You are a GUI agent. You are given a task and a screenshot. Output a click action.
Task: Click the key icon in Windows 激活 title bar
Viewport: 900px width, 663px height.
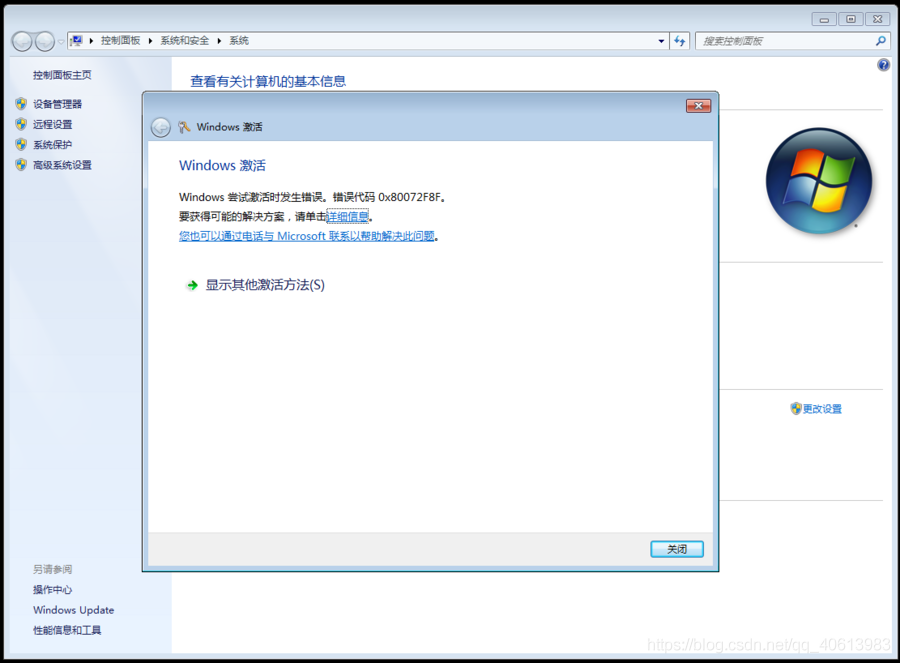tap(184, 127)
